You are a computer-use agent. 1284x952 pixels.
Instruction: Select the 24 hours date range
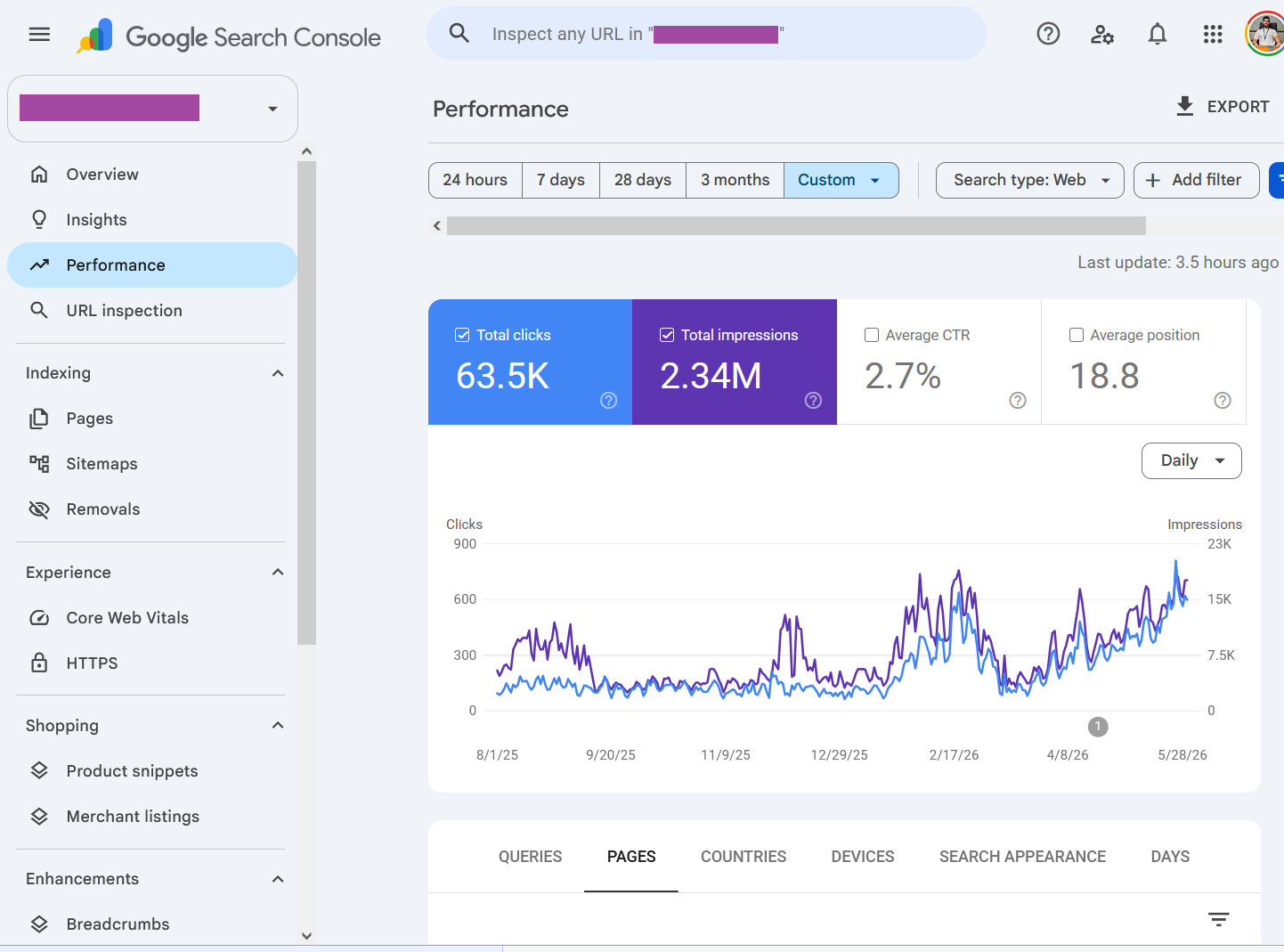click(475, 180)
